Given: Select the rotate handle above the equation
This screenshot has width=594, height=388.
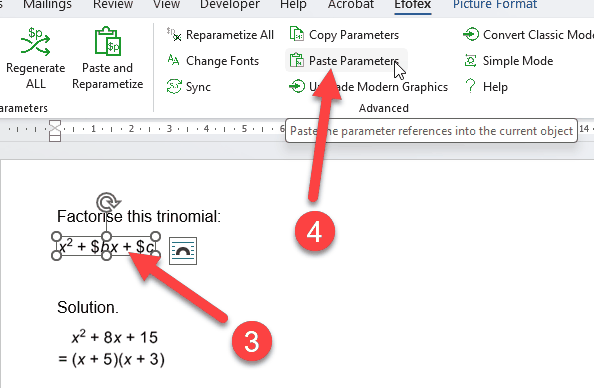Looking at the screenshot, I should (108, 202).
